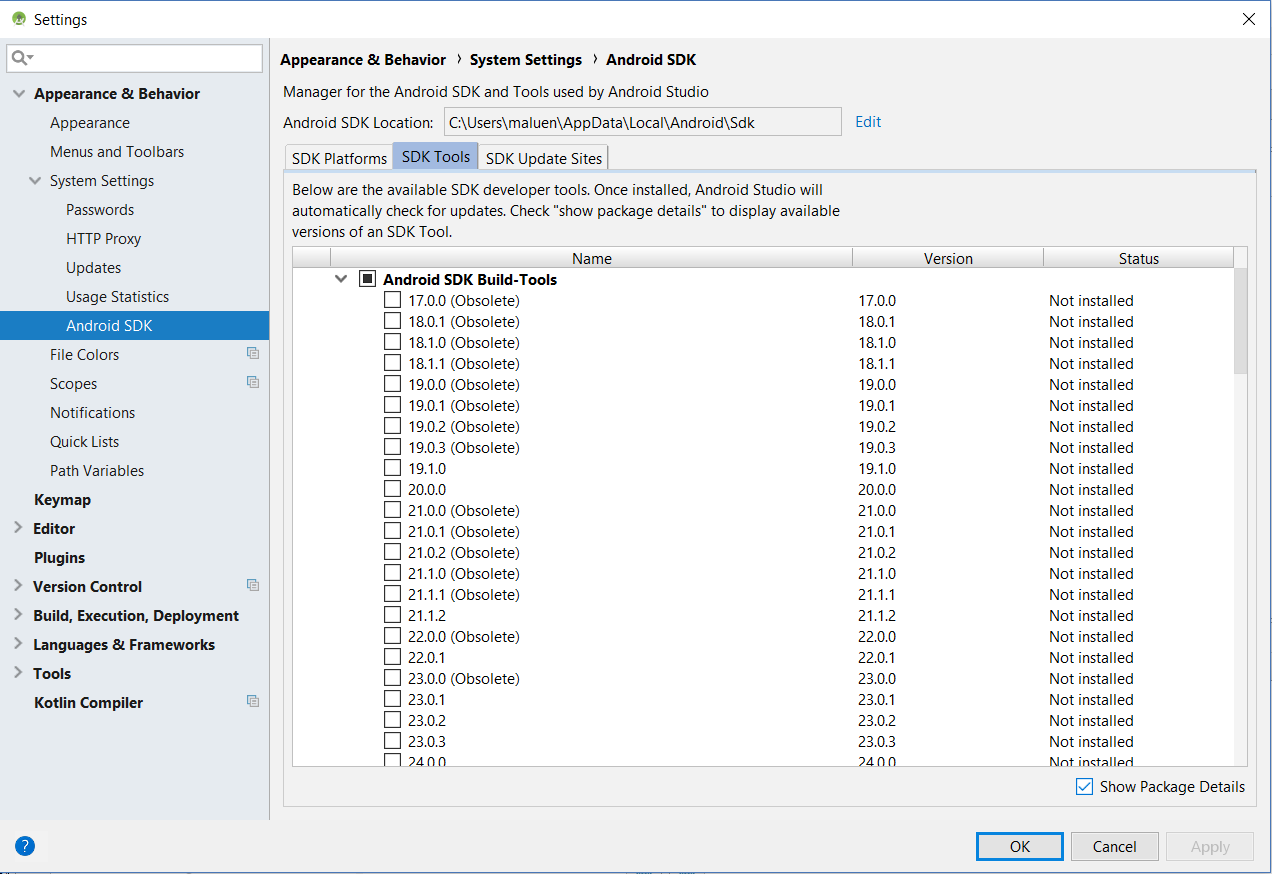Enable the 23.0.3 build tools checkbox
The width and height of the screenshot is (1272, 874).
(x=393, y=742)
